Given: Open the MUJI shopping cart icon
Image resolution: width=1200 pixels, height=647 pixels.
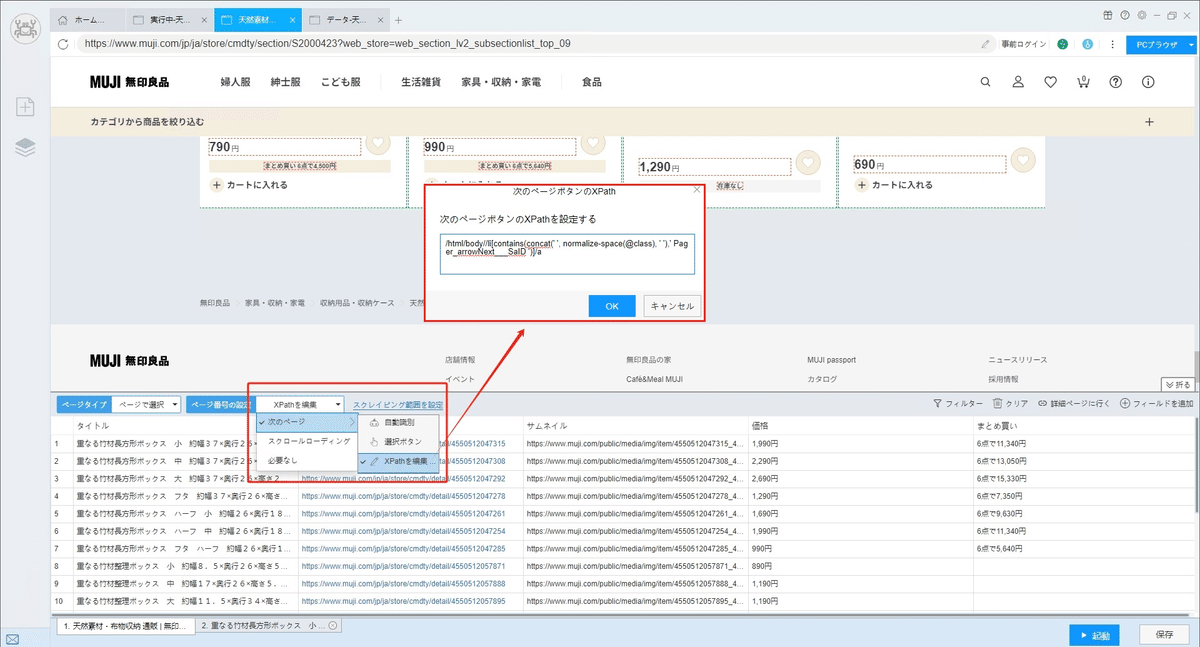Looking at the screenshot, I should (x=1083, y=82).
